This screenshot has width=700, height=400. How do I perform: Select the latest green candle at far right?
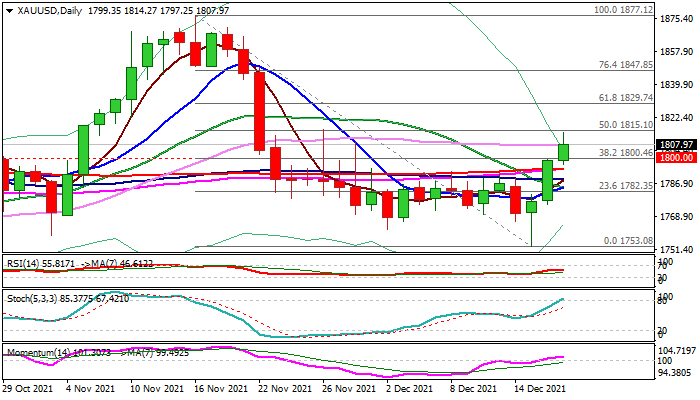coord(563,151)
